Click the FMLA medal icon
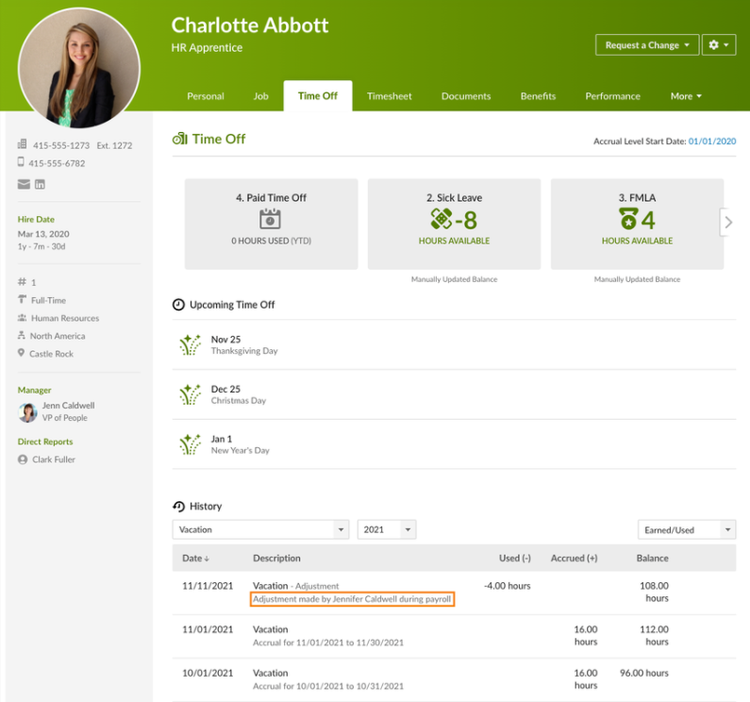 pos(627,219)
